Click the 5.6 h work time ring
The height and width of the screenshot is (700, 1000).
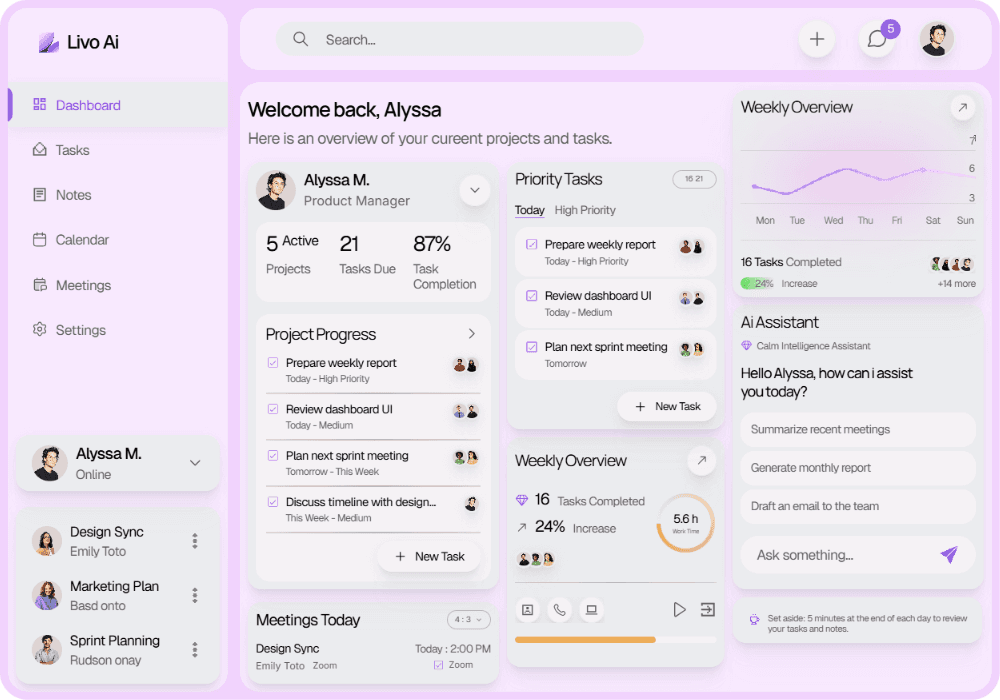tap(686, 523)
